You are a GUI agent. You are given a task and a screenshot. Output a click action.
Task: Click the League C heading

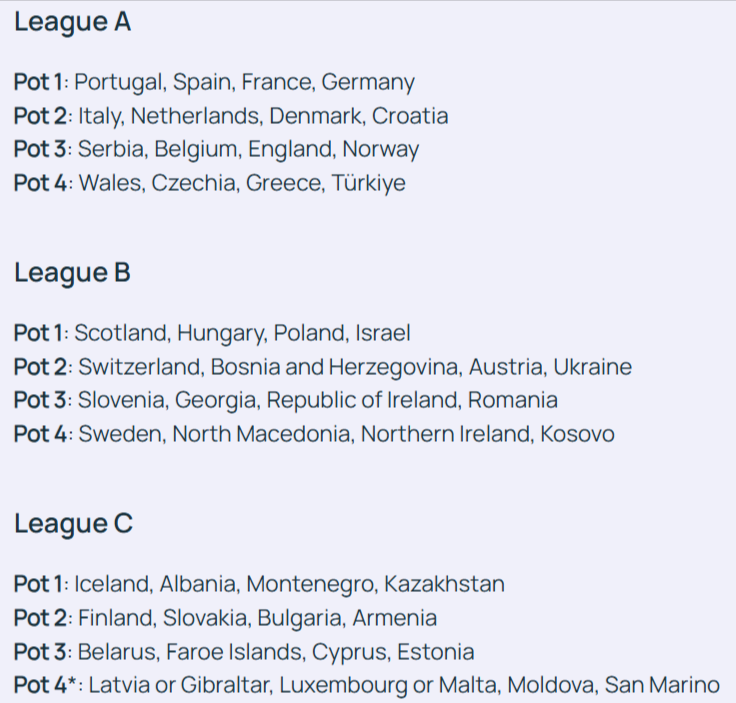click(73, 523)
